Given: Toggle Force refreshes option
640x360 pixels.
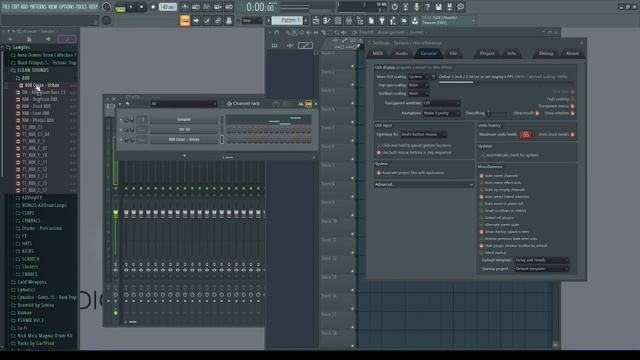Looking at the screenshot, I should pos(572,113).
